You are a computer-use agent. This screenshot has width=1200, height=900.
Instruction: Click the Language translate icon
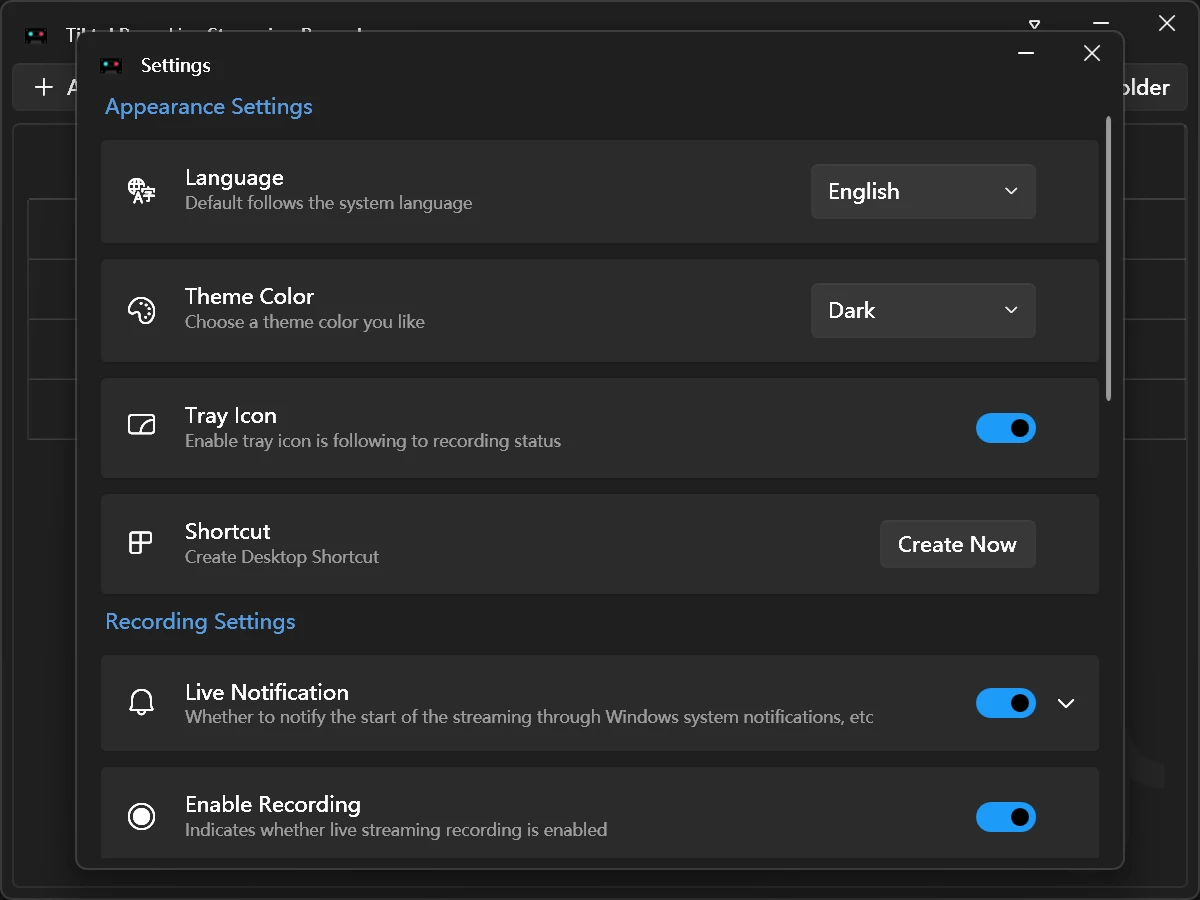click(x=141, y=191)
